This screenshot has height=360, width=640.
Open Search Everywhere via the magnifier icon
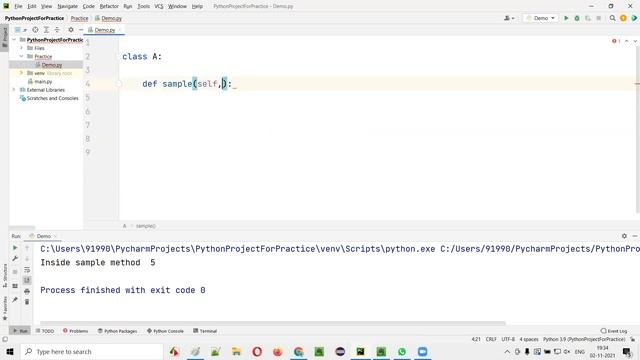(x=612, y=18)
